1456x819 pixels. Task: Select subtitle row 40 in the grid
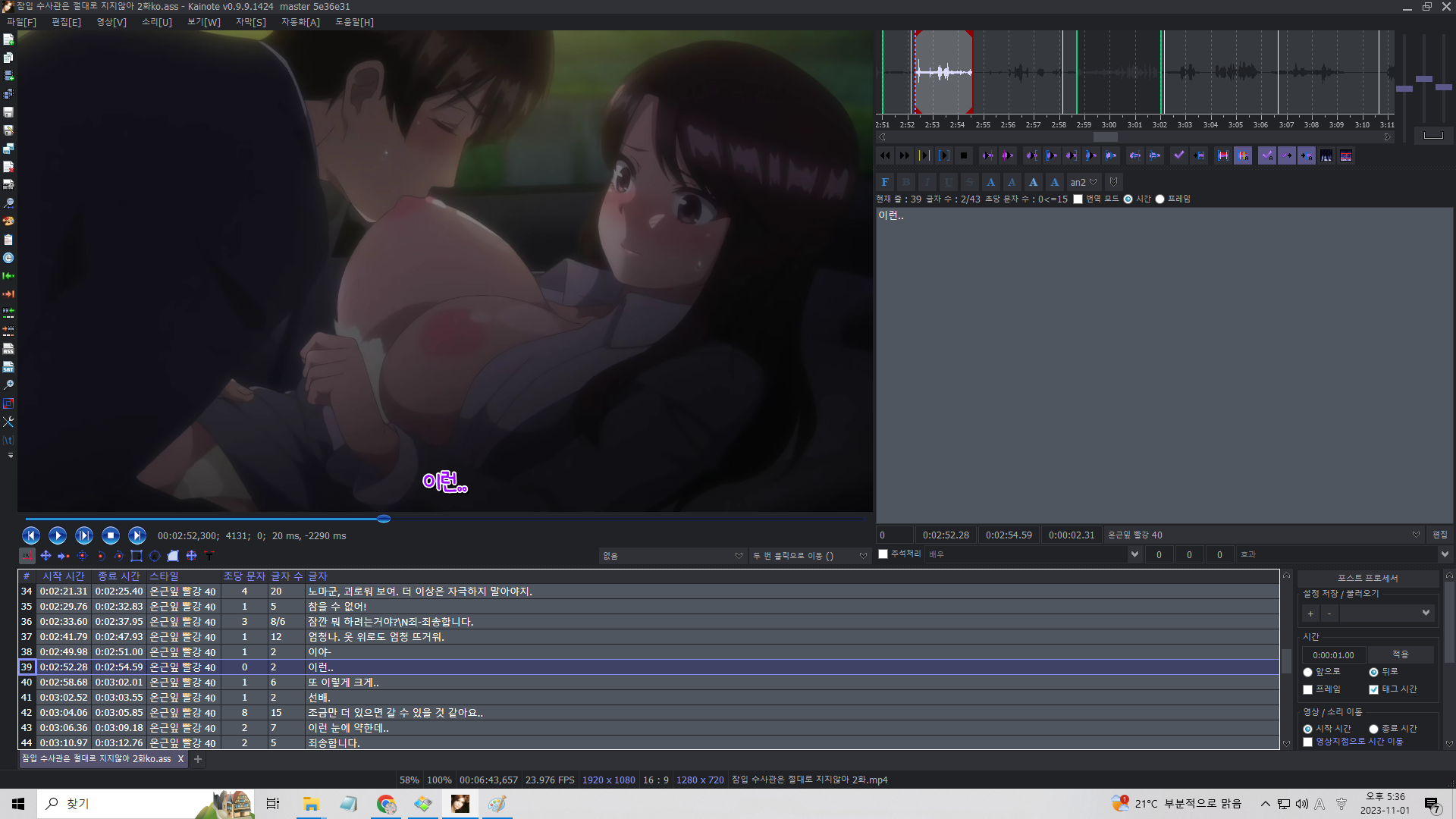coord(648,682)
